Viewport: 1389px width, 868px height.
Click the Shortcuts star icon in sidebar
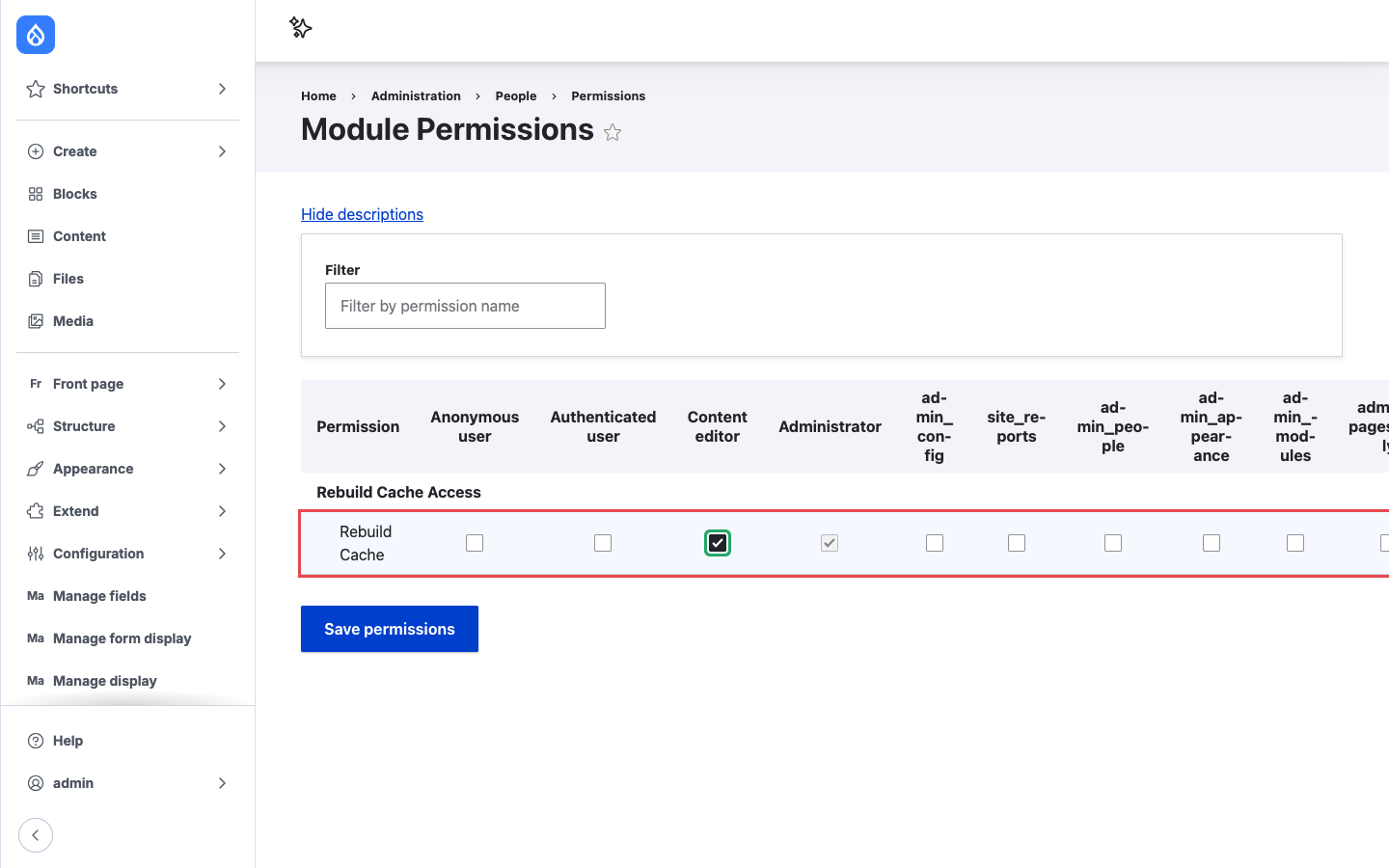click(x=36, y=89)
